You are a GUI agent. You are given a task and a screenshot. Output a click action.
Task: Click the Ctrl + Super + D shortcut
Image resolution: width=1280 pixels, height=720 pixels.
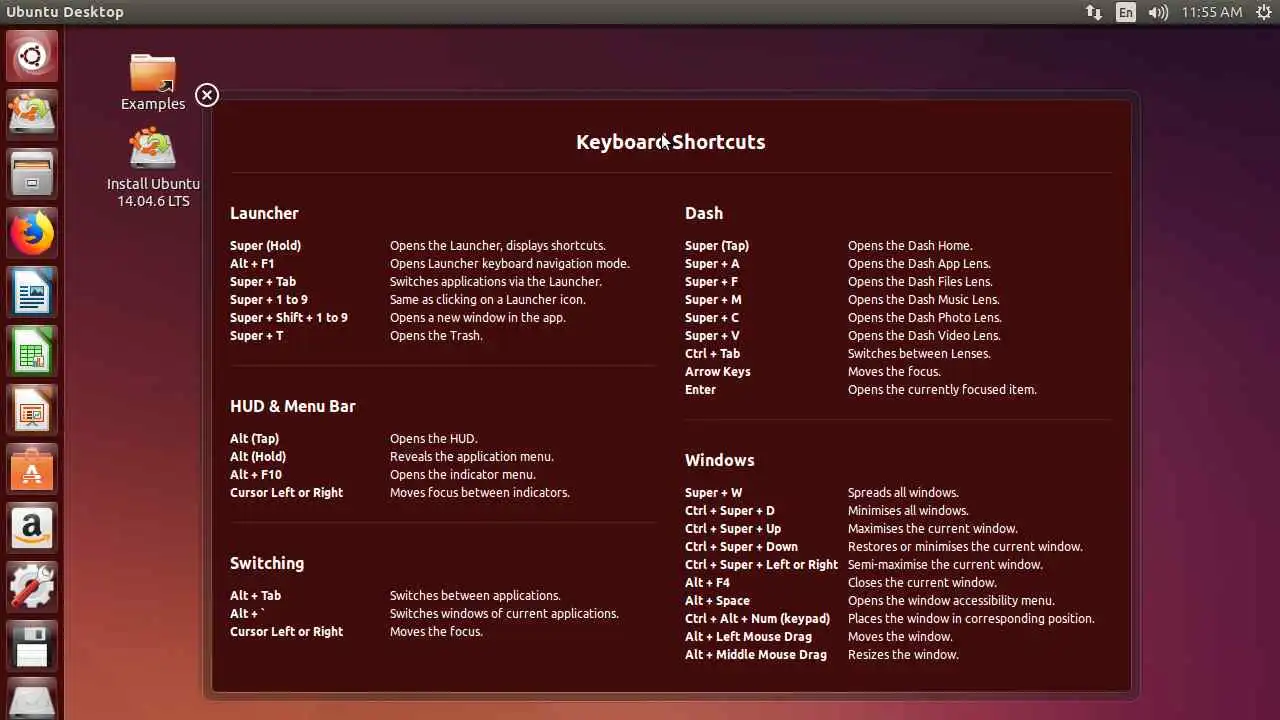[x=730, y=510]
